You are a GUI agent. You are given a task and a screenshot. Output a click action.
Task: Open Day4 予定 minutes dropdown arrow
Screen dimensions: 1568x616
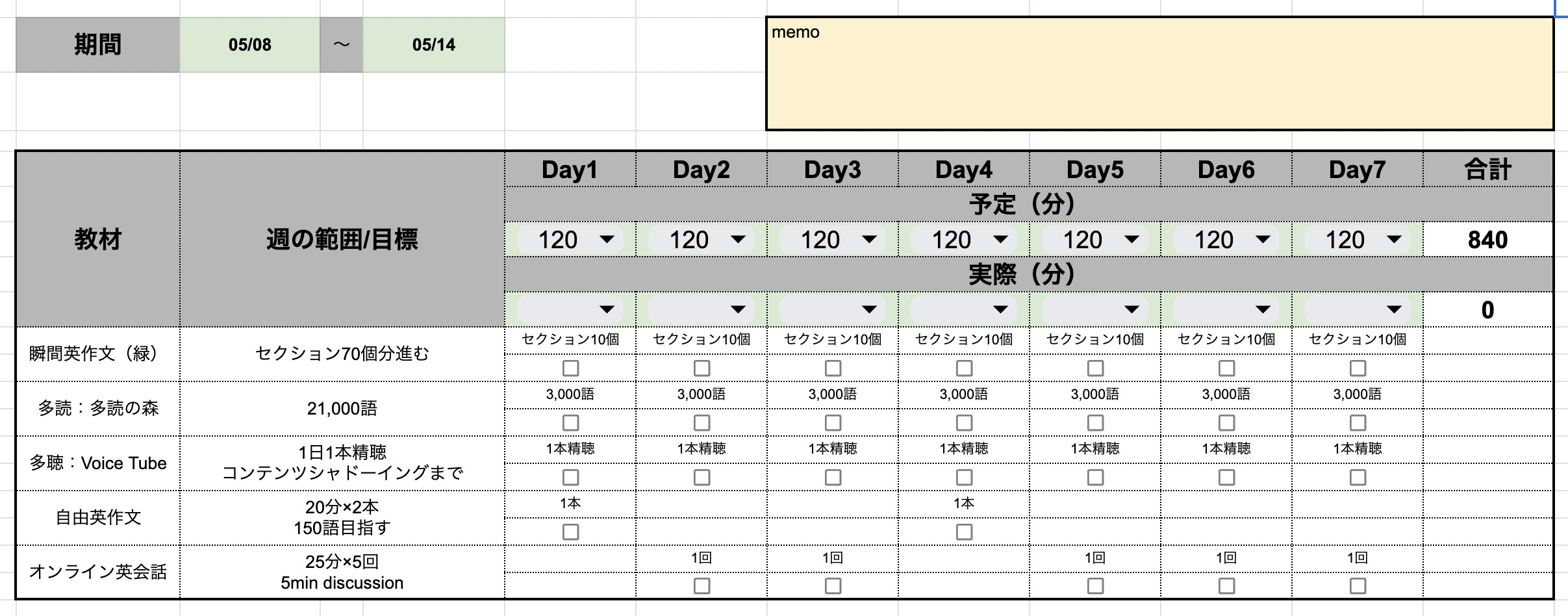pos(1000,240)
